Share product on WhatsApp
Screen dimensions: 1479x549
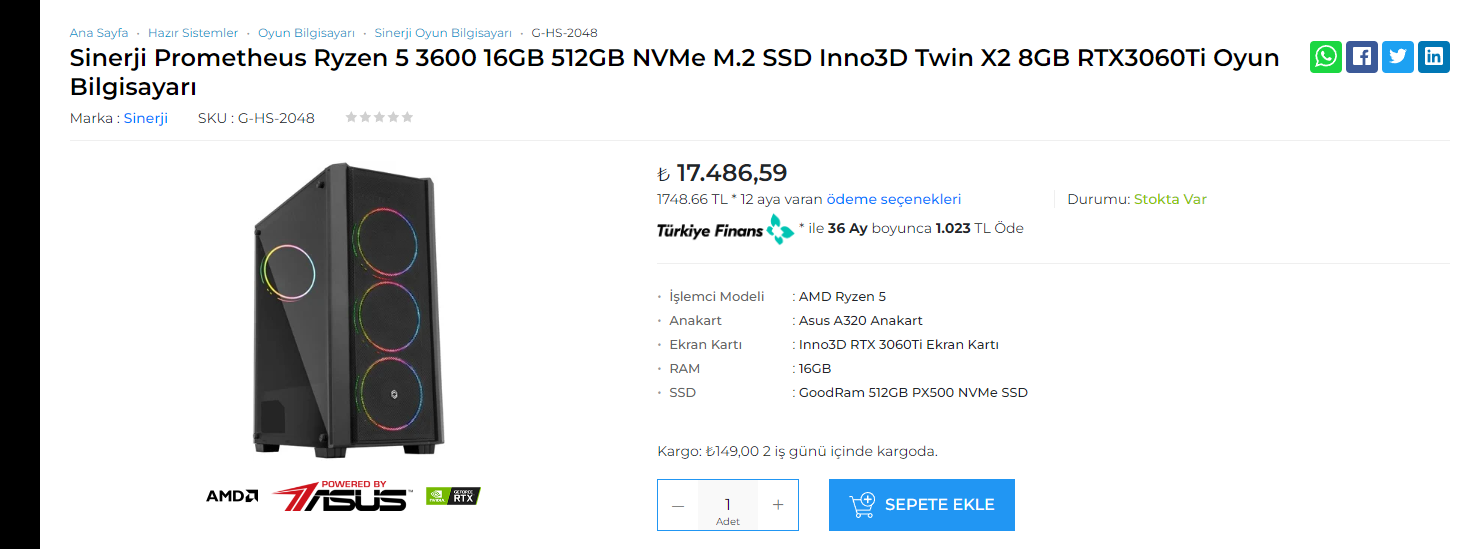pos(1326,57)
